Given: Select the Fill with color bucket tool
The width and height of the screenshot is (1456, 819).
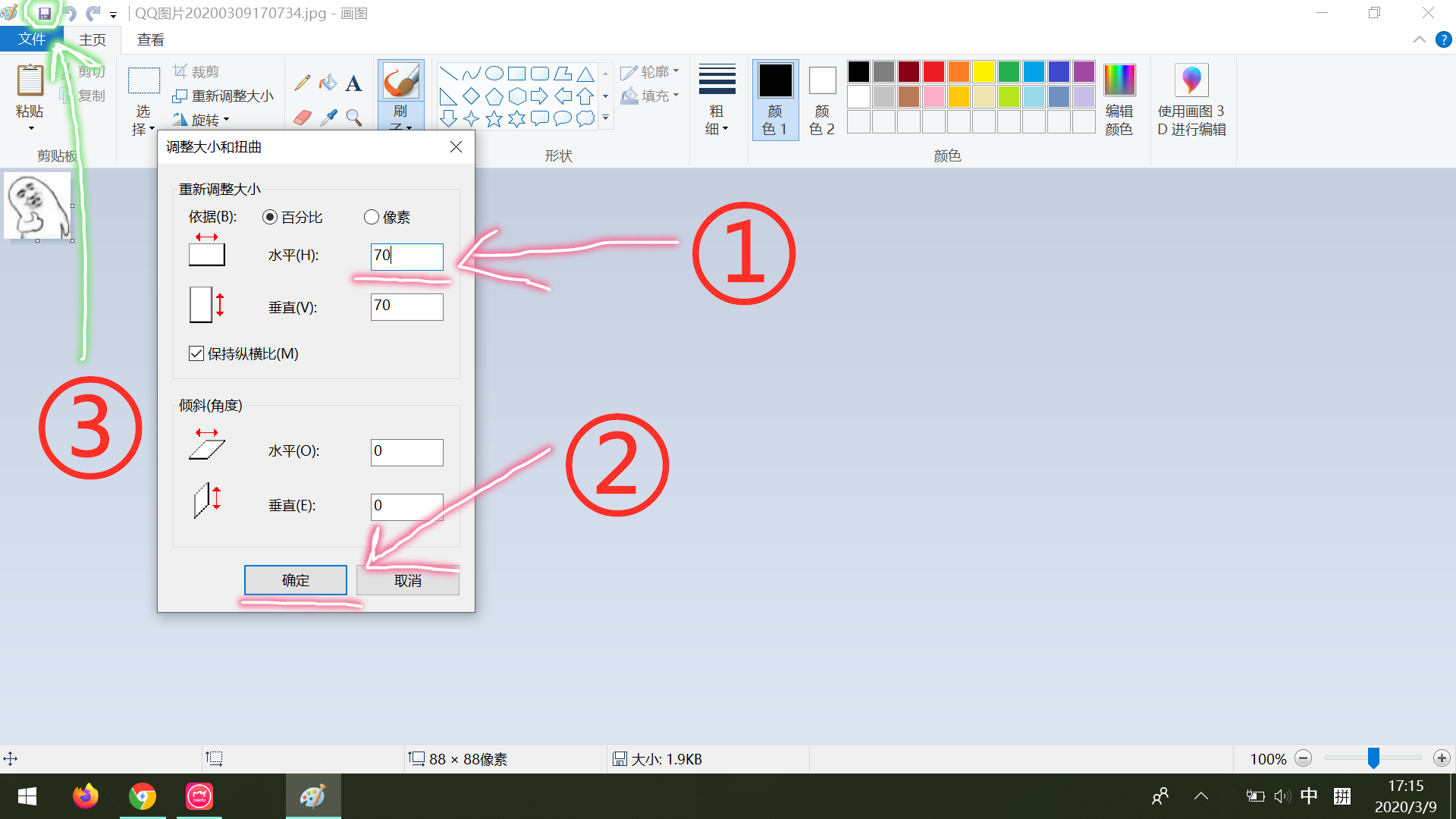Looking at the screenshot, I should 328,83.
